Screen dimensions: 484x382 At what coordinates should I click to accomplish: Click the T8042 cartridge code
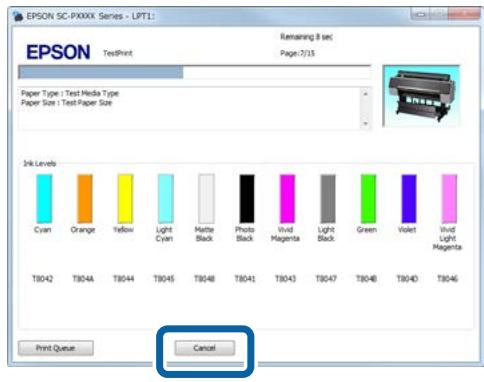click(x=43, y=278)
